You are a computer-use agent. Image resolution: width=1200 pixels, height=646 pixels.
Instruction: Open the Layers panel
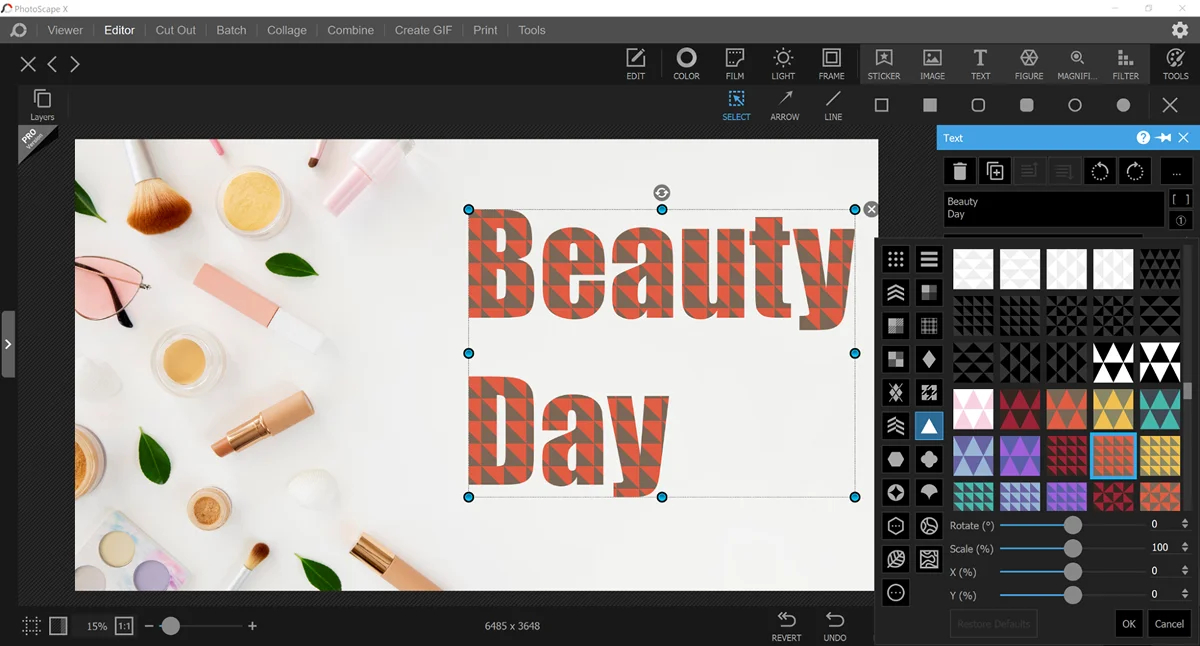42,105
